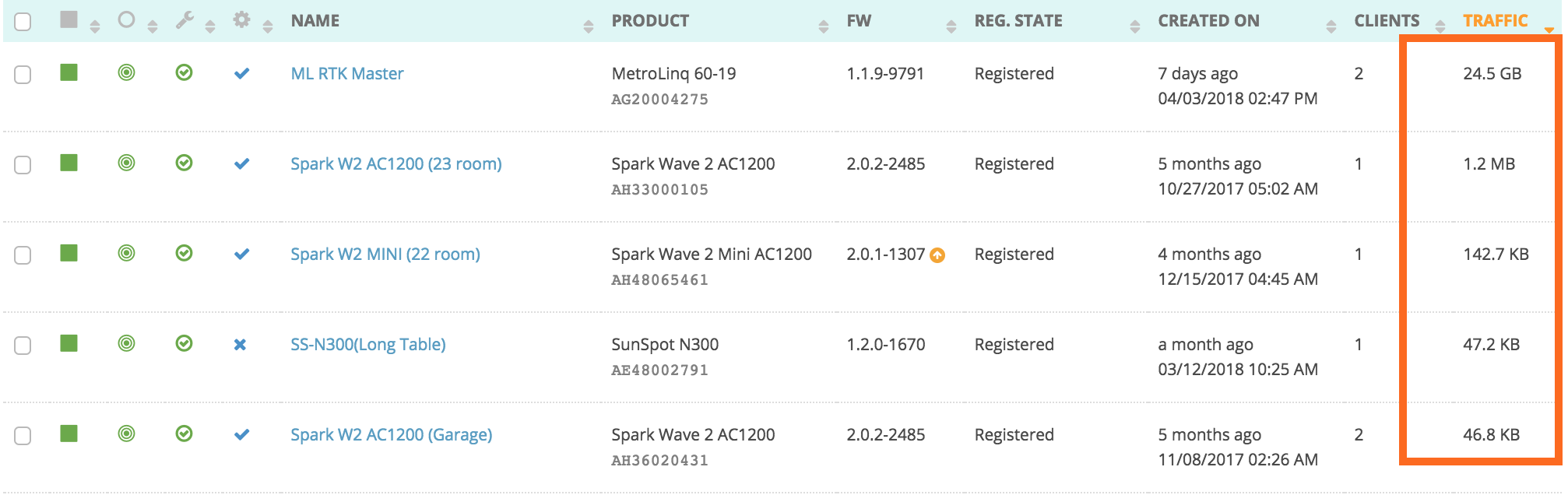Click the gear icon in table header

[x=242, y=20]
